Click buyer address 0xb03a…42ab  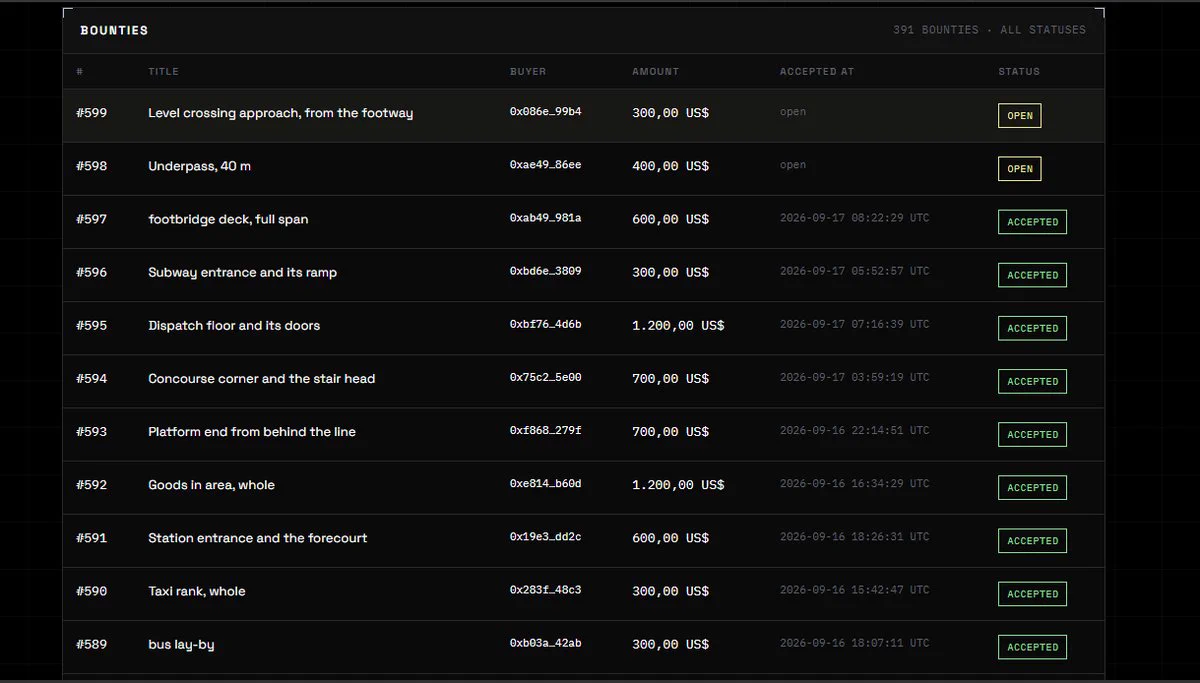[x=545, y=643]
